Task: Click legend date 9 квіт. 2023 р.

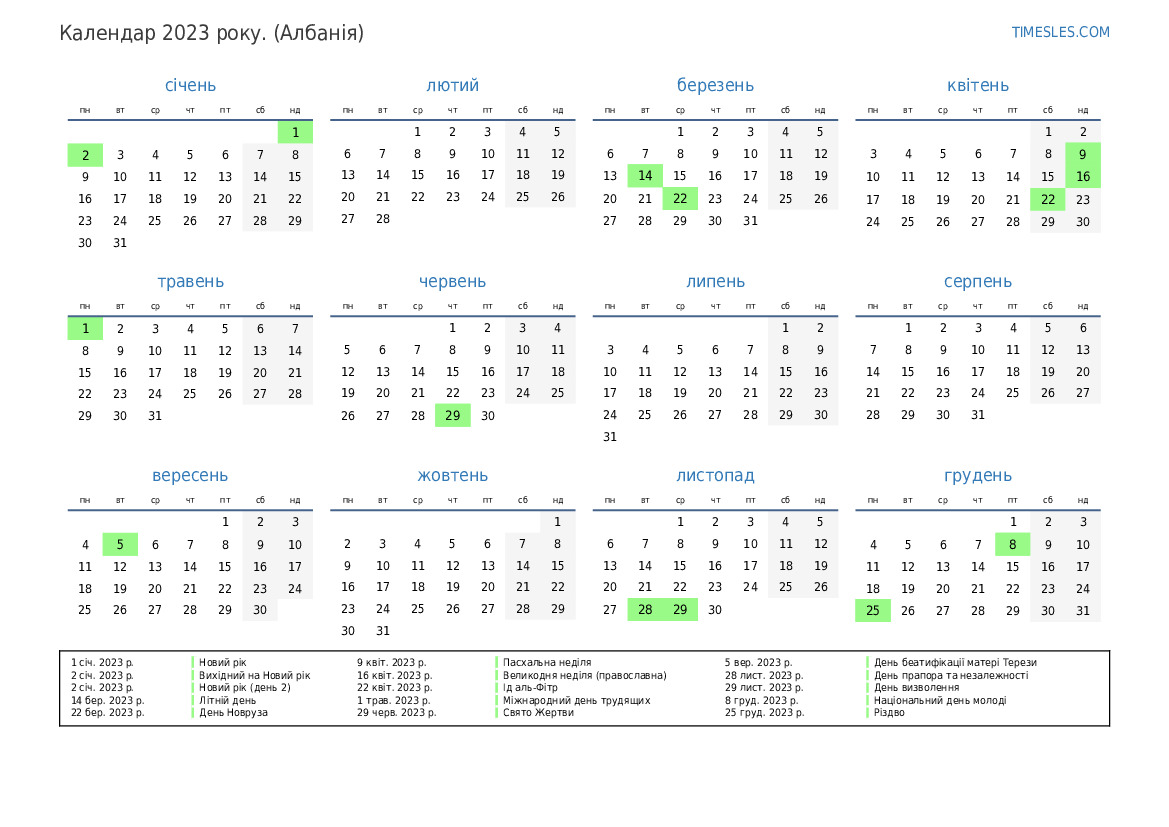Action: 391,662
